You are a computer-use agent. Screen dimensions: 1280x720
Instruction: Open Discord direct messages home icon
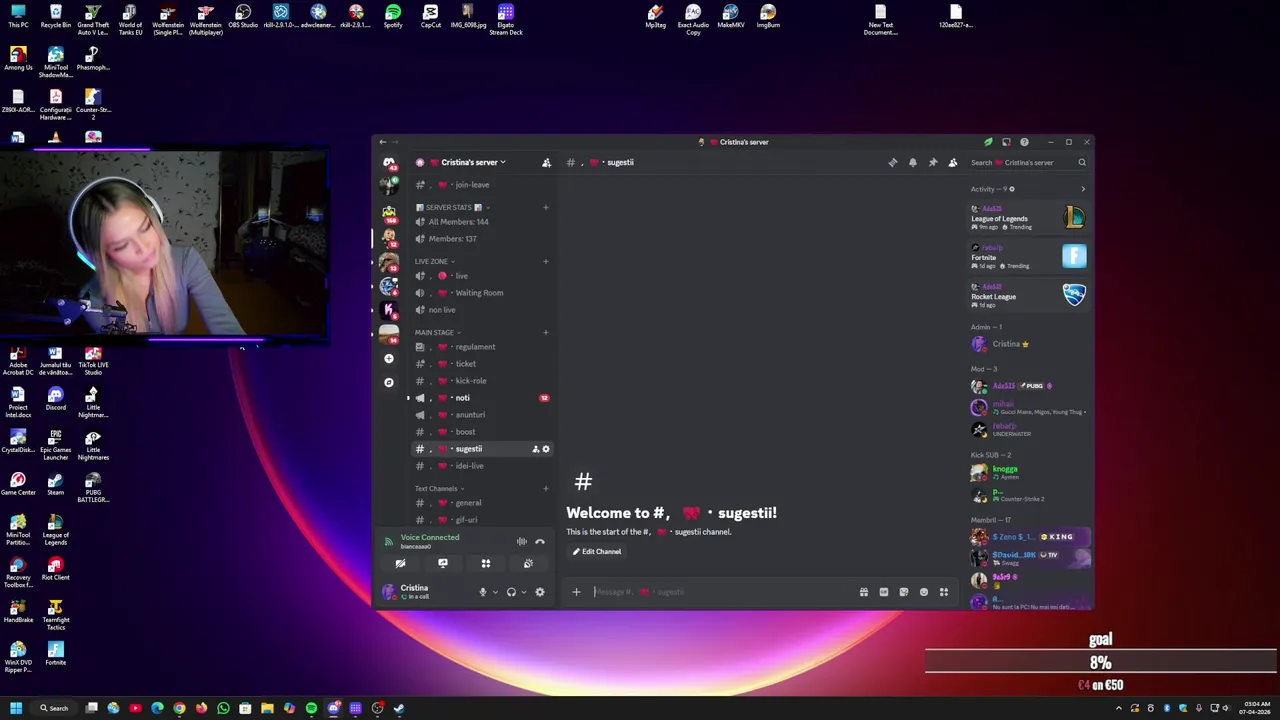pos(389,162)
